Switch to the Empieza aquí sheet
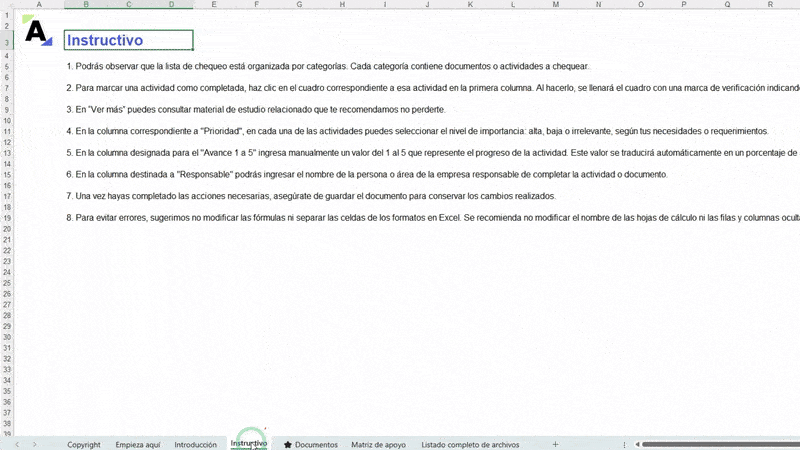800x450 pixels. [137, 444]
